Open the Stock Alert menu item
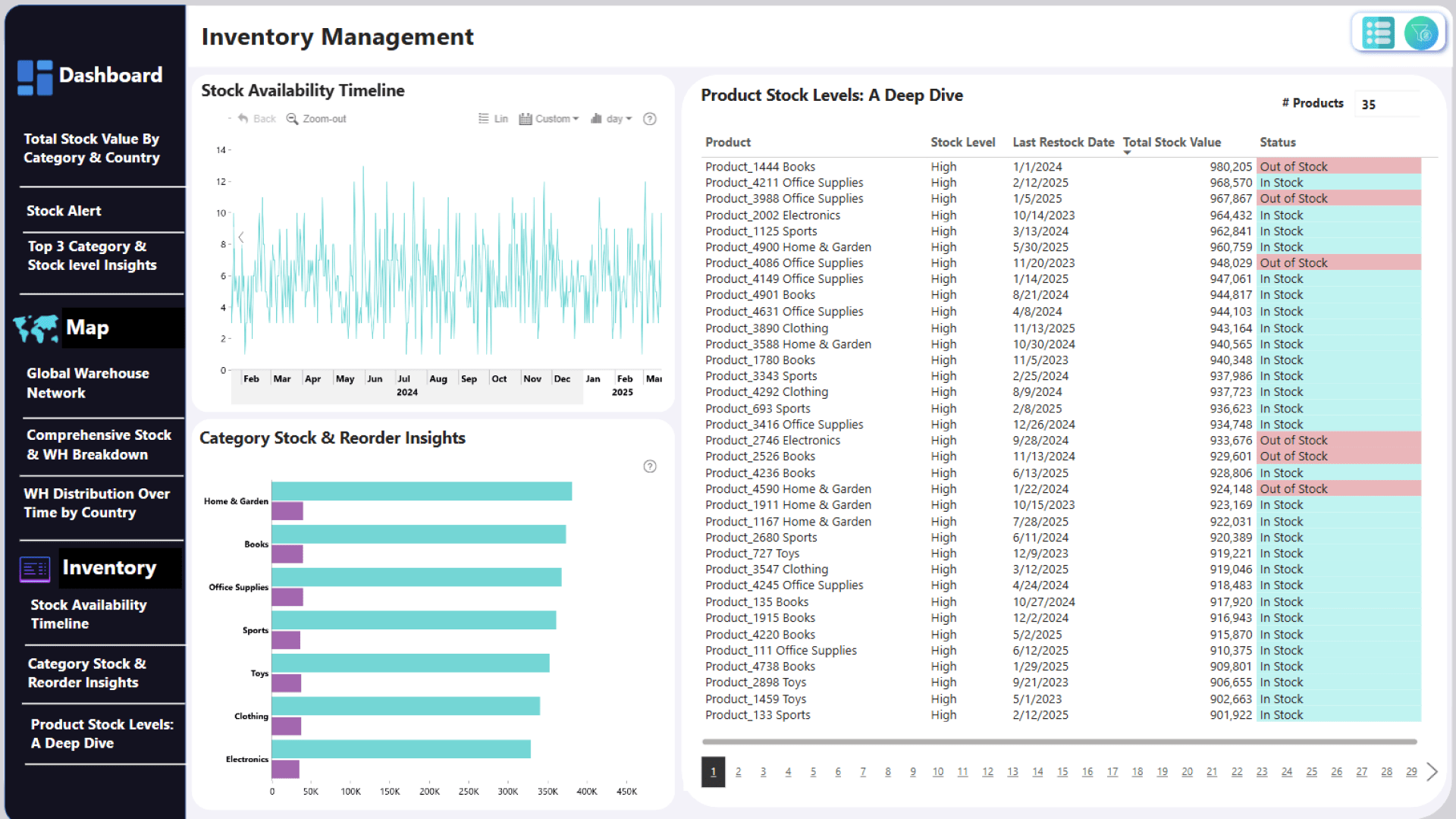 coord(64,211)
